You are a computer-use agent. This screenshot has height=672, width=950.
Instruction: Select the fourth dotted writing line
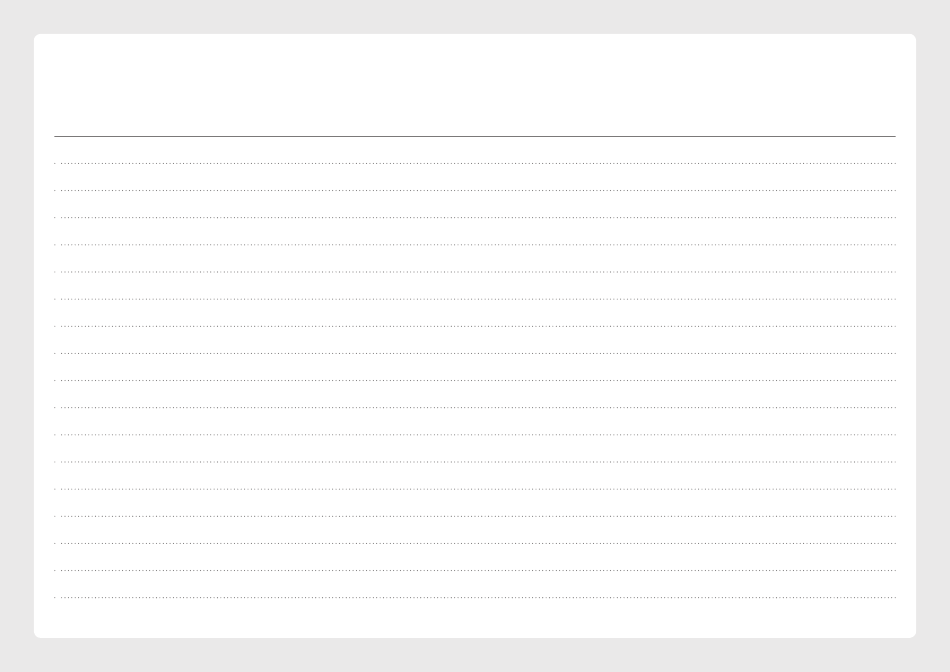click(x=475, y=245)
